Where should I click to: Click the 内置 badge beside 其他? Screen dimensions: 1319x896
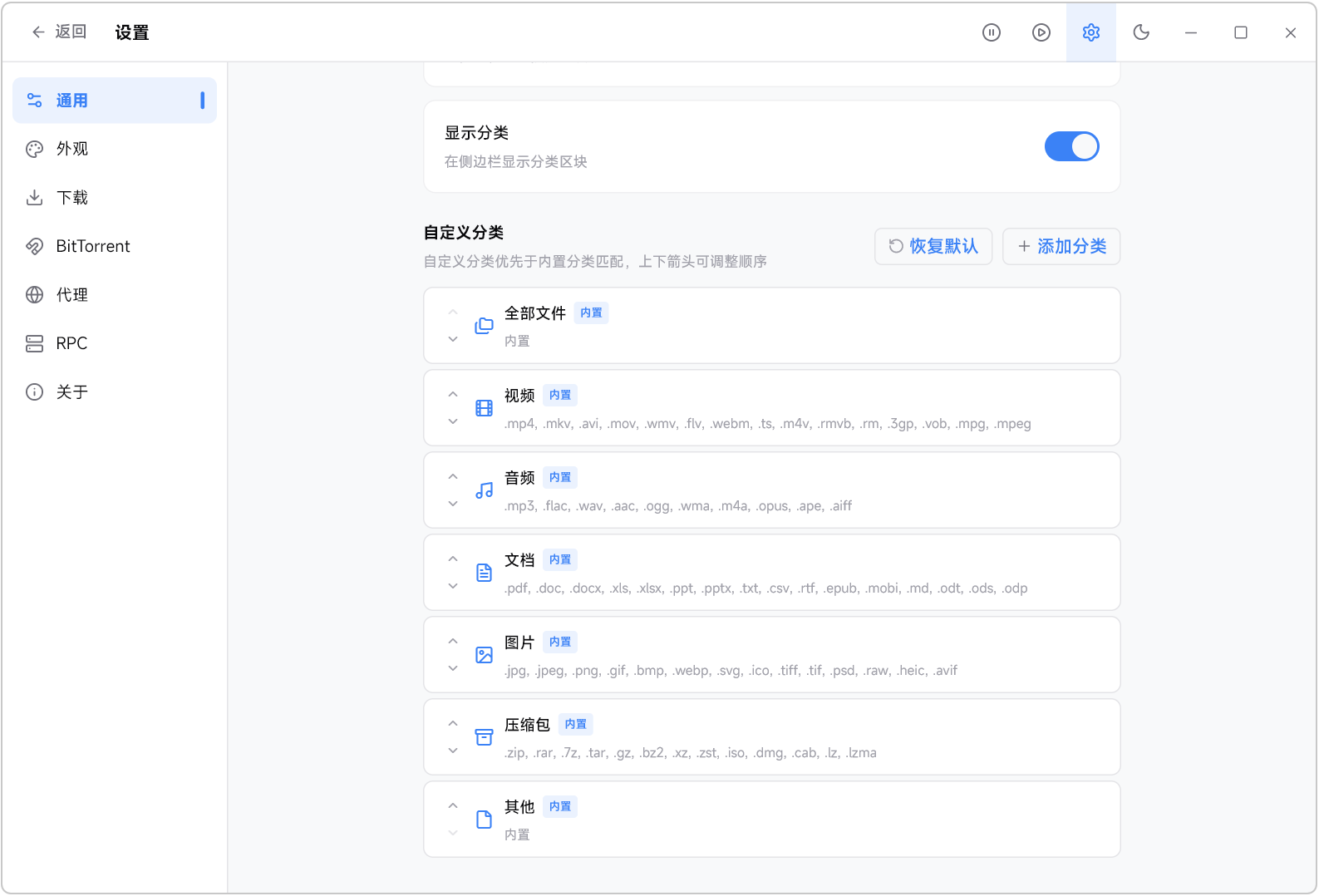coord(560,806)
